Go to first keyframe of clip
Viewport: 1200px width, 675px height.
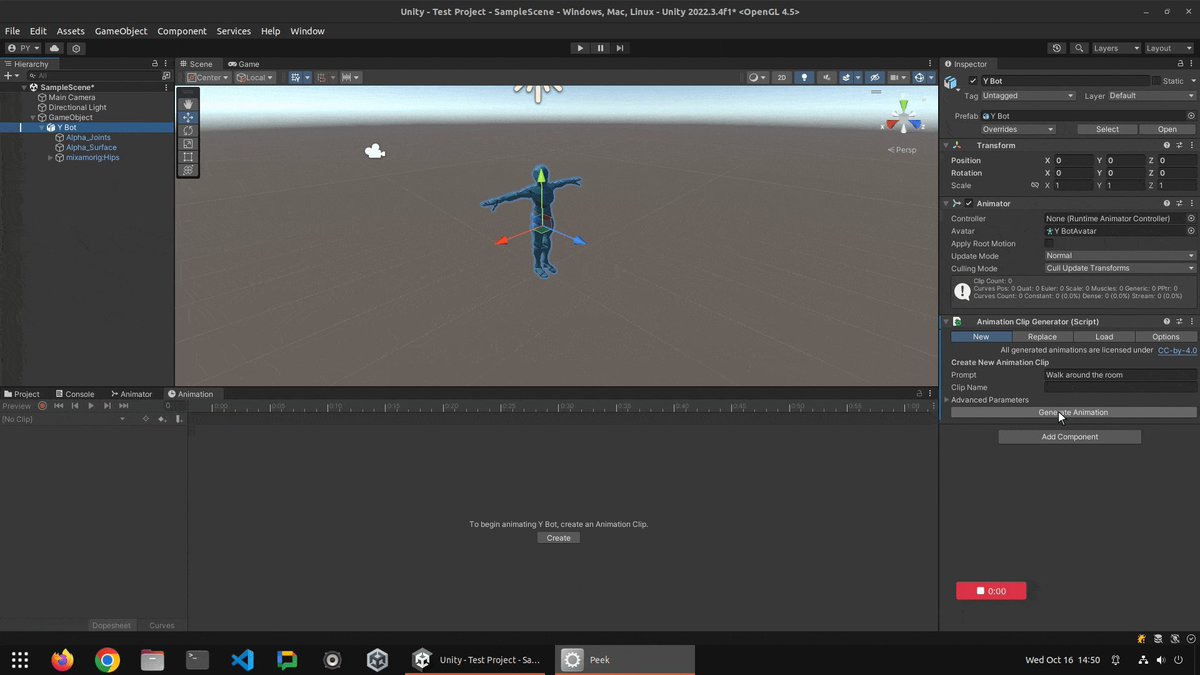tap(58, 406)
